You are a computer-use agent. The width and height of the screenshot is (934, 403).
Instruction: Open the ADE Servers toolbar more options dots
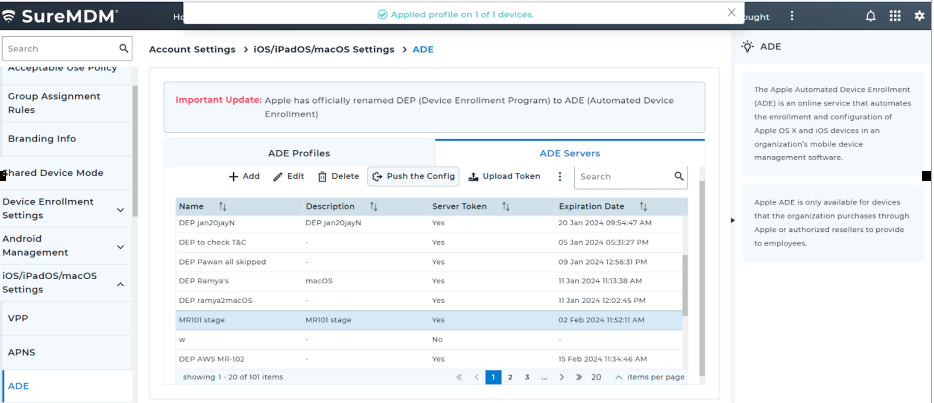coord(559,177)
